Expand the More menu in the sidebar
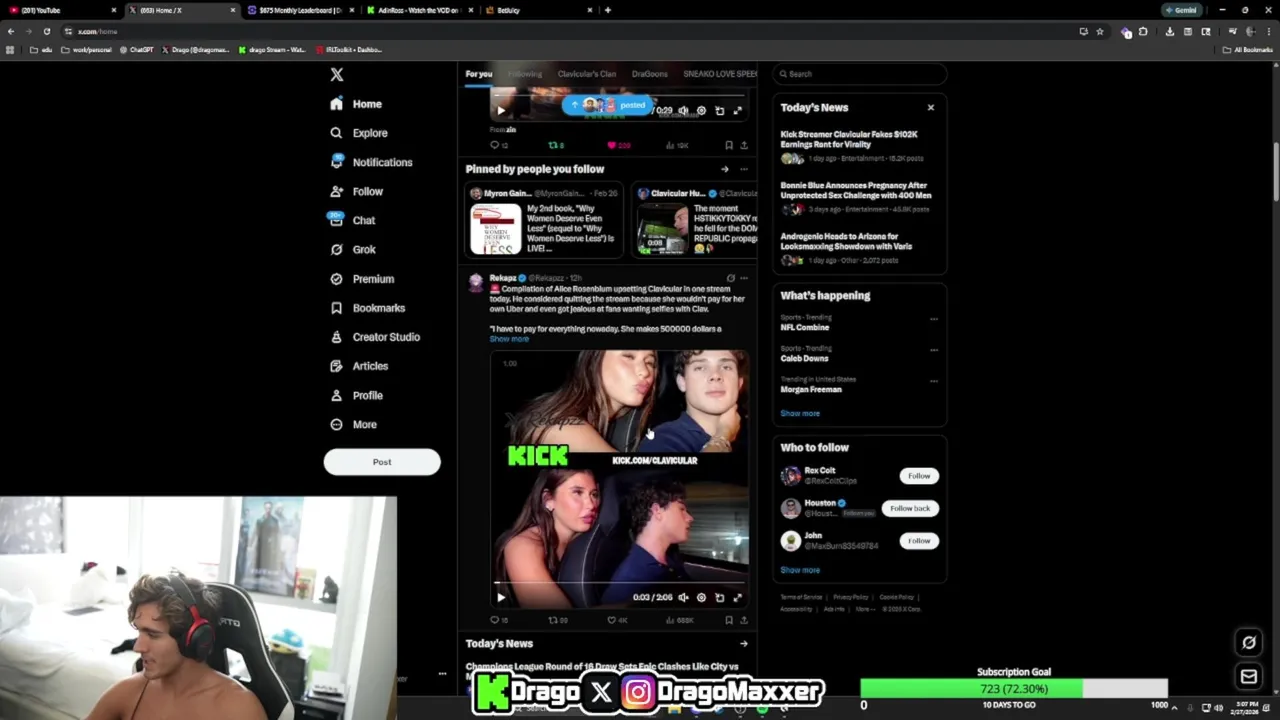Viewport: 1280px width, 720px height. click(x=353, y=424)
